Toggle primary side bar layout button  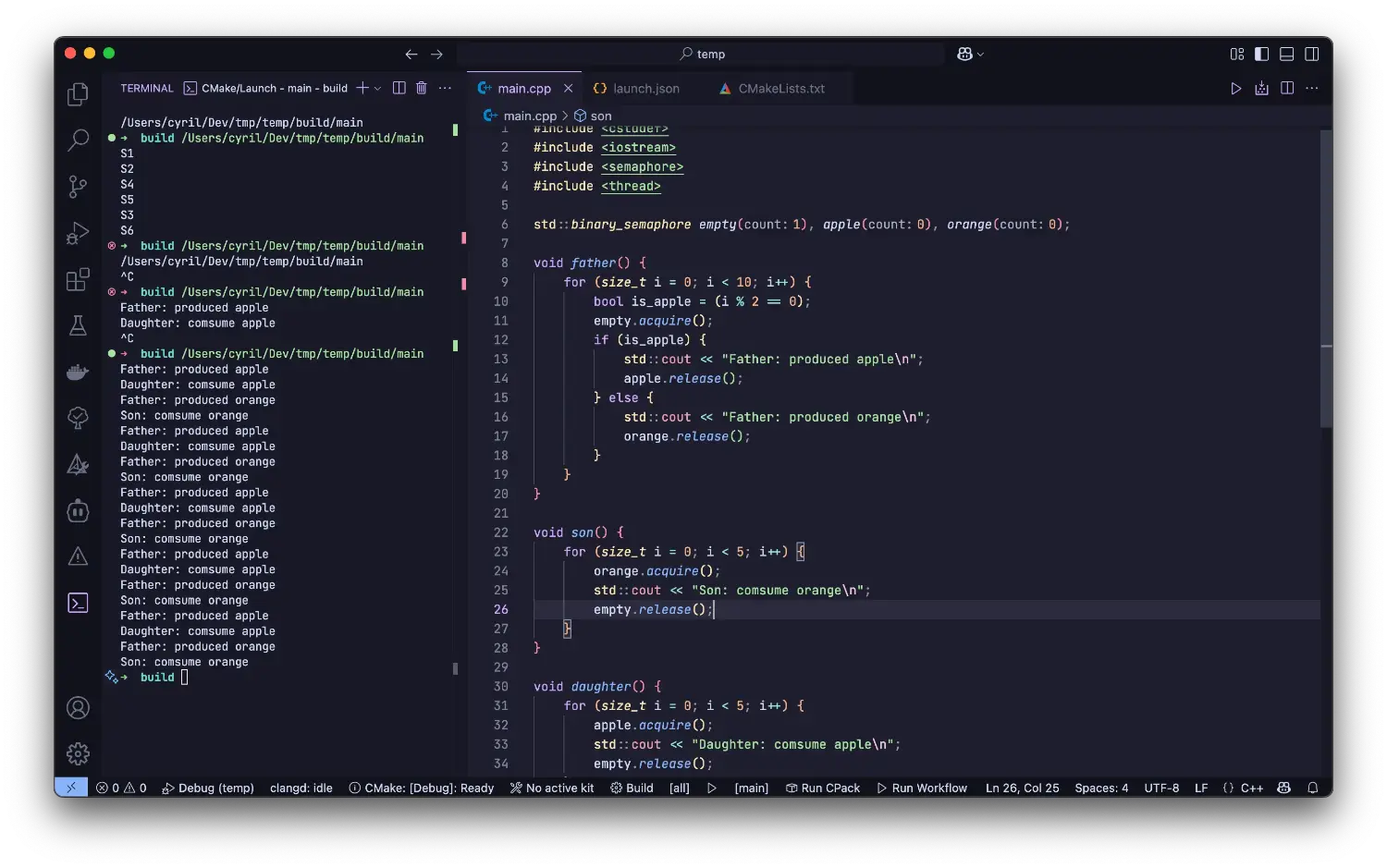pyautogui.click(x=1261, y=55)
